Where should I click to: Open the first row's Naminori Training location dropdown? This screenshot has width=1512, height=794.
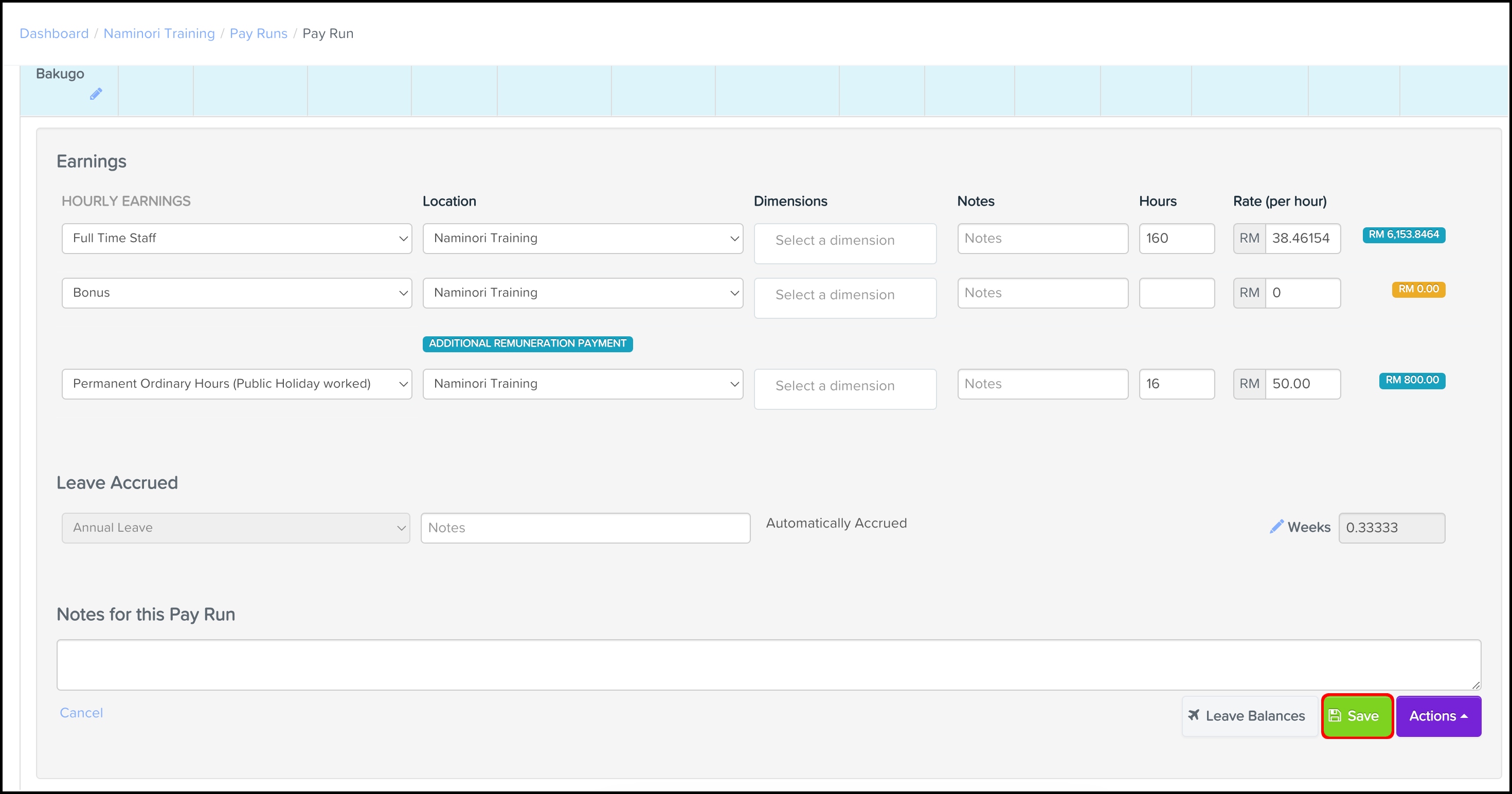coord(582,238)
